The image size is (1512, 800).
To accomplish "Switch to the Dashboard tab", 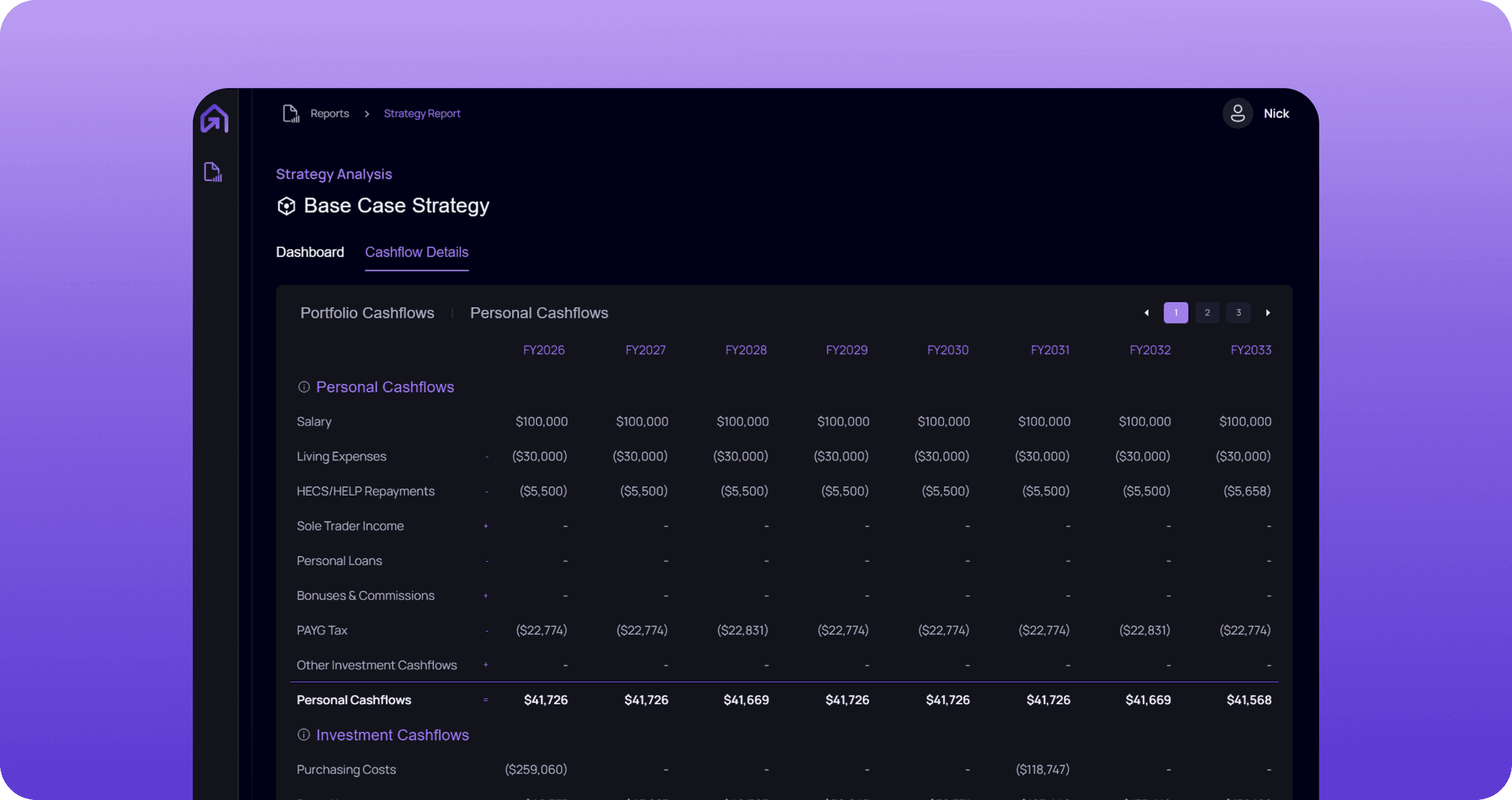I will [310, 252].
